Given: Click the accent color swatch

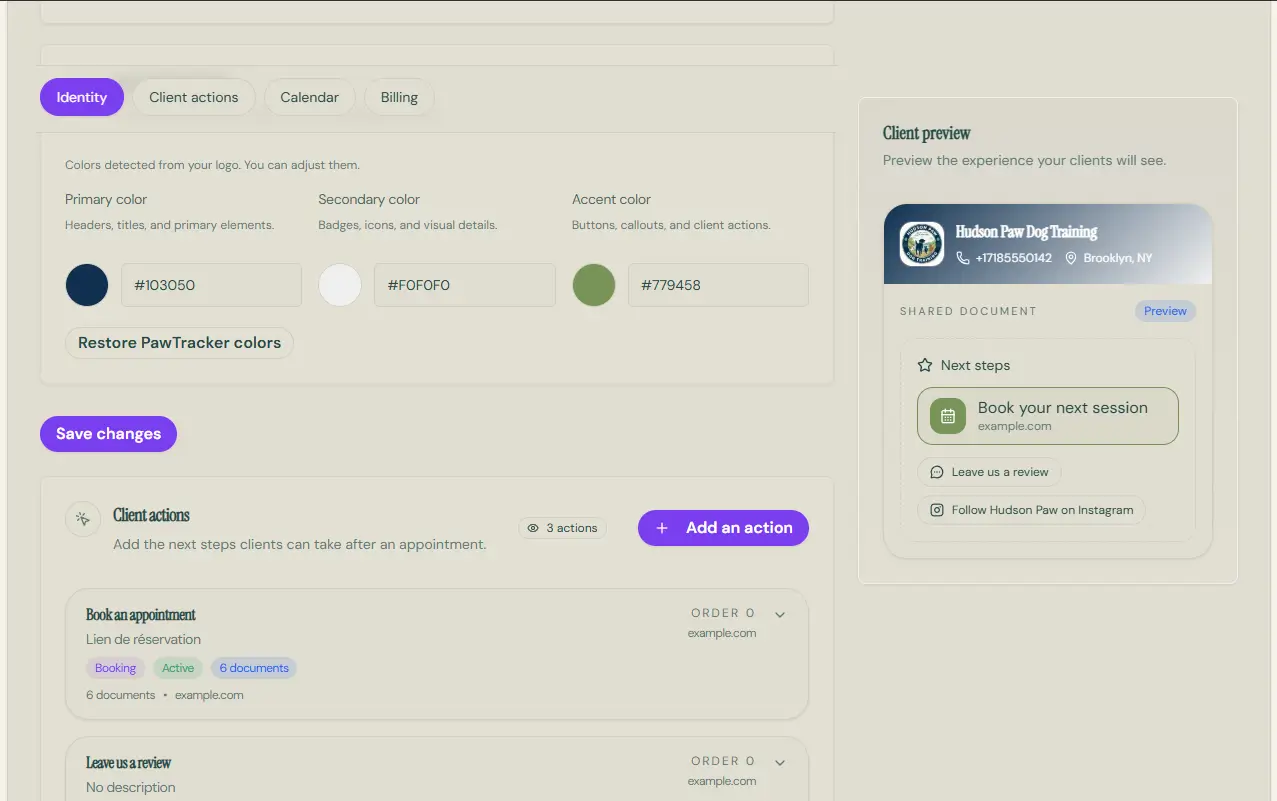Looking at the screenshot, I should tap(594, 285).
